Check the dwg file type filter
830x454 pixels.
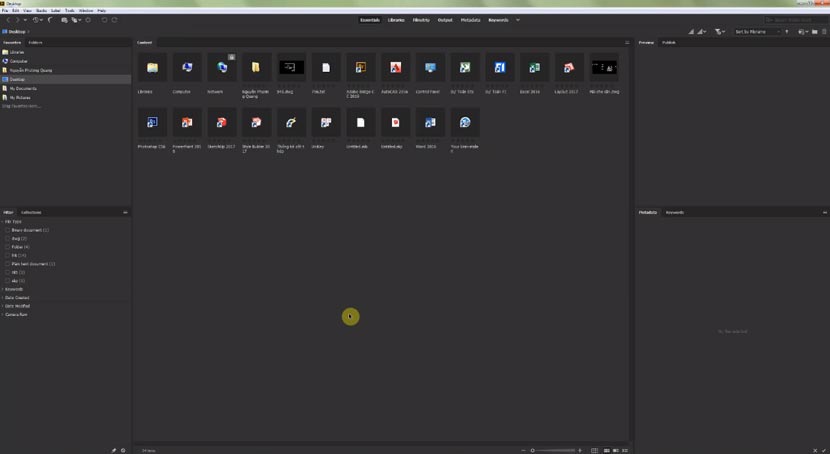(x=7, y=239)
